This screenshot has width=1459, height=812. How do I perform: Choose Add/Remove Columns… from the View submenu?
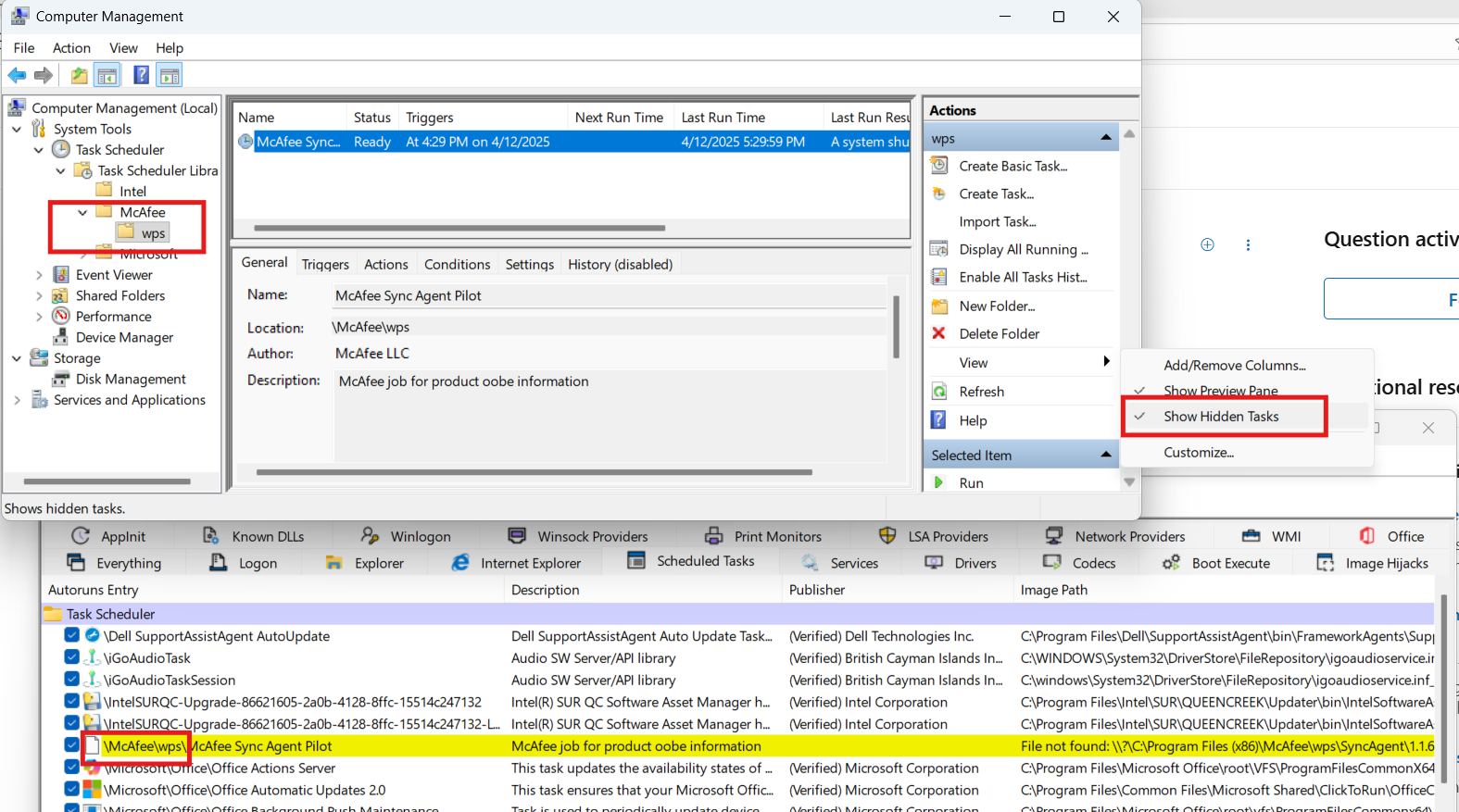(x=1235, y=365)
